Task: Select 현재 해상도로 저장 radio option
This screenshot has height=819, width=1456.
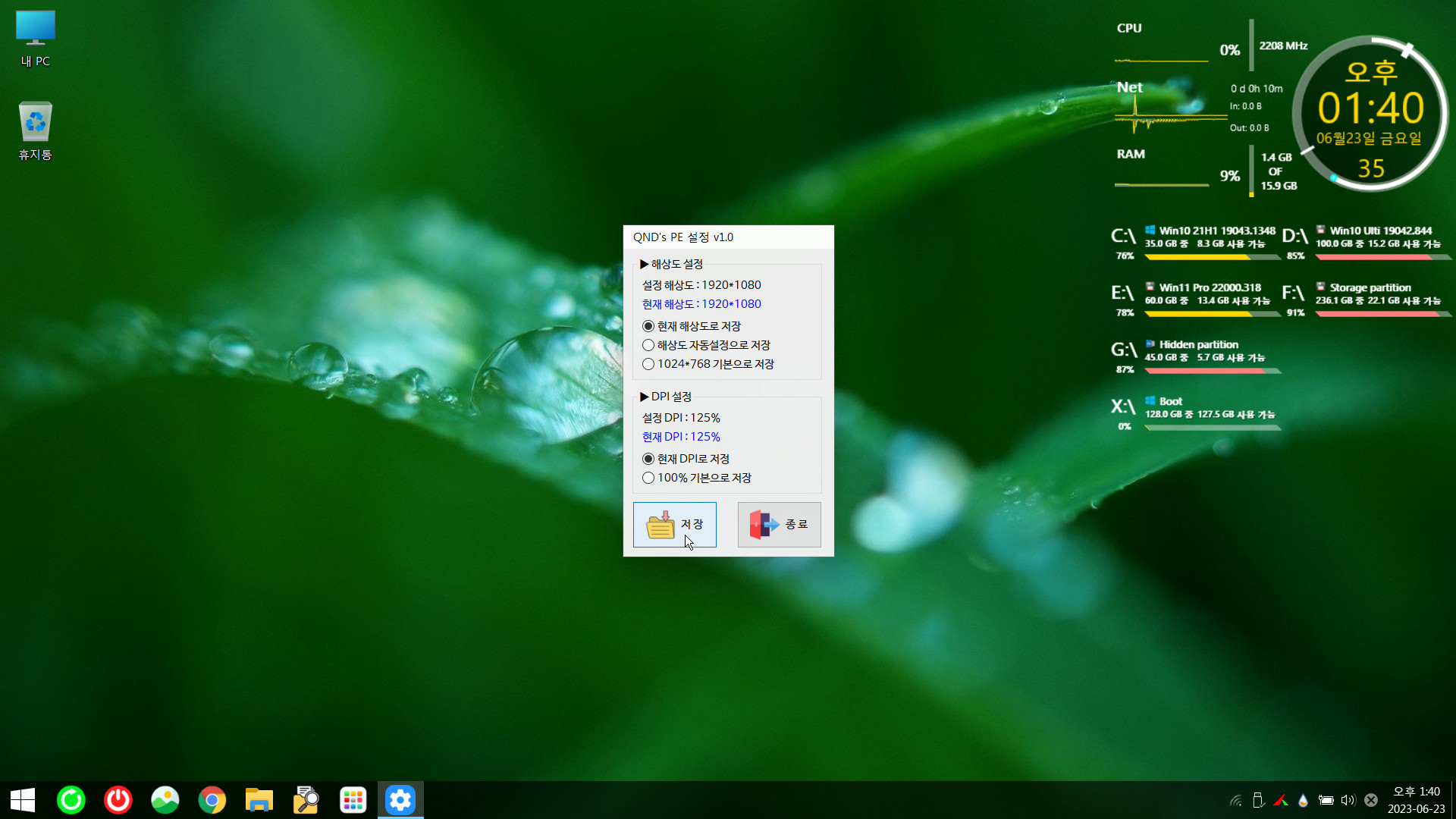Action: tap(692, 326)
